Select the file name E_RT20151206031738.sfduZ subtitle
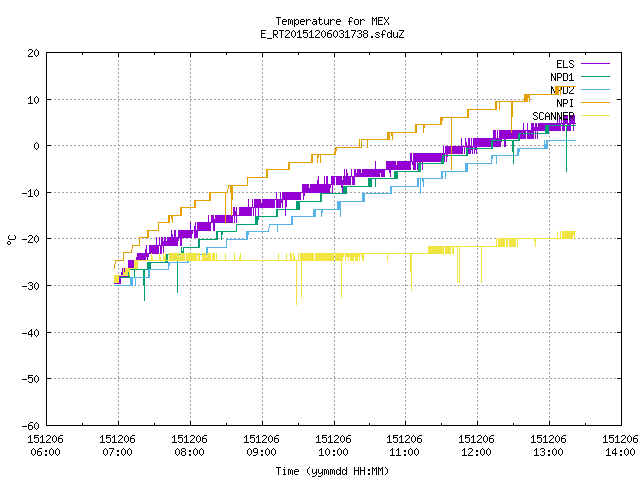 click(x=332, y=34)
